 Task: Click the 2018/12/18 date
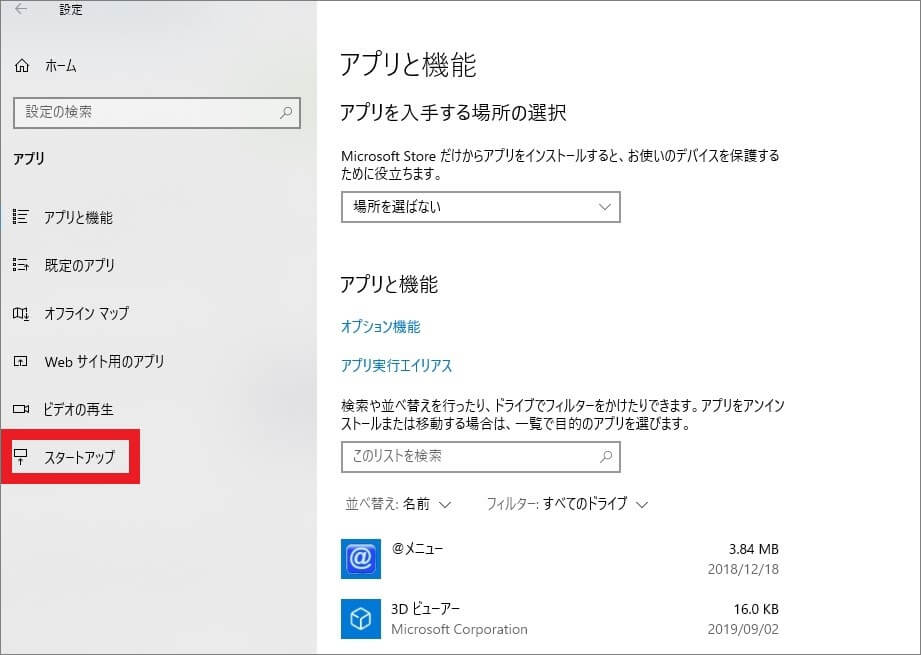click(743, 569)
